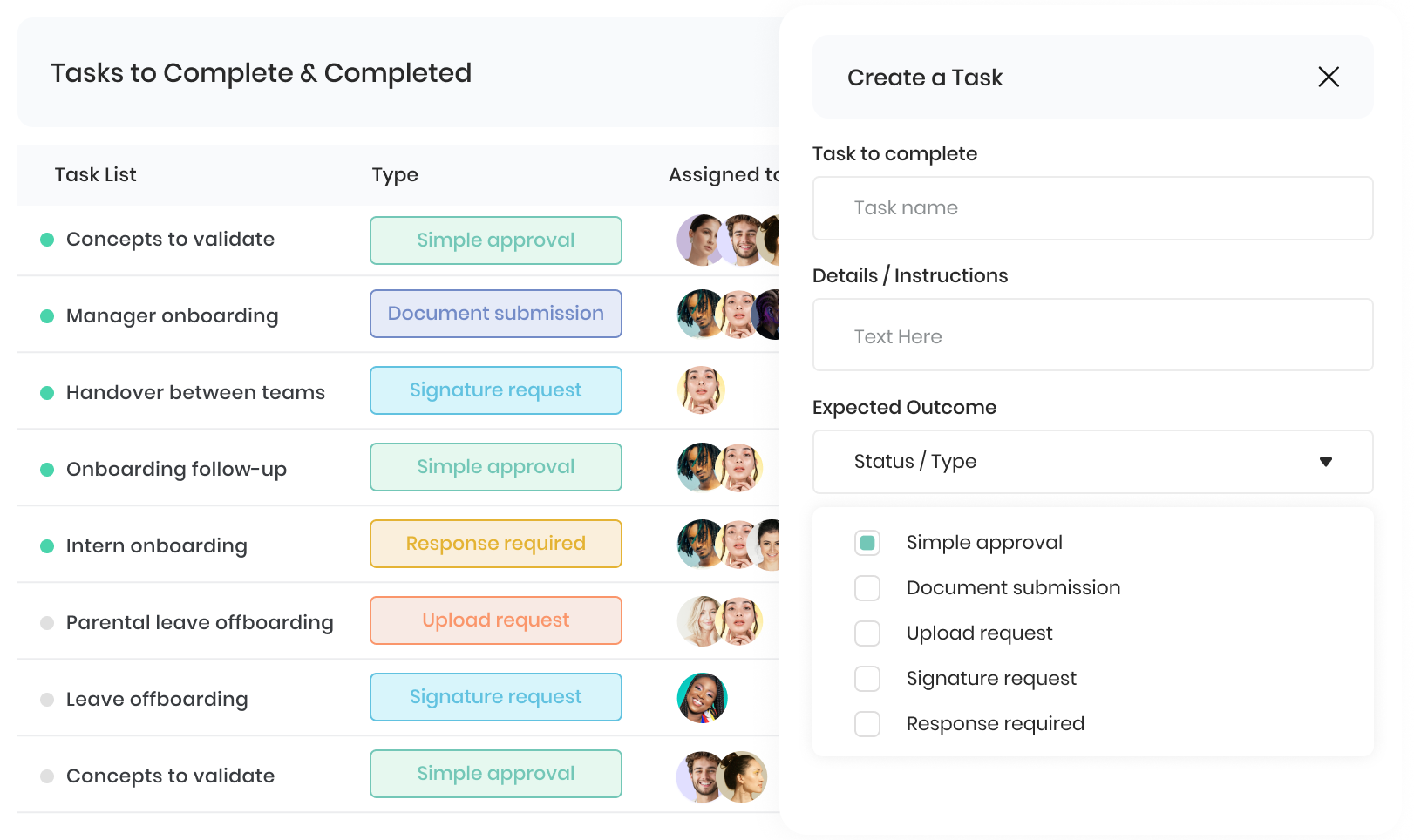Click the Text Here instructions field
Image resolution: width=1414 pixels, height=840 pixels.
(1093, 335)
